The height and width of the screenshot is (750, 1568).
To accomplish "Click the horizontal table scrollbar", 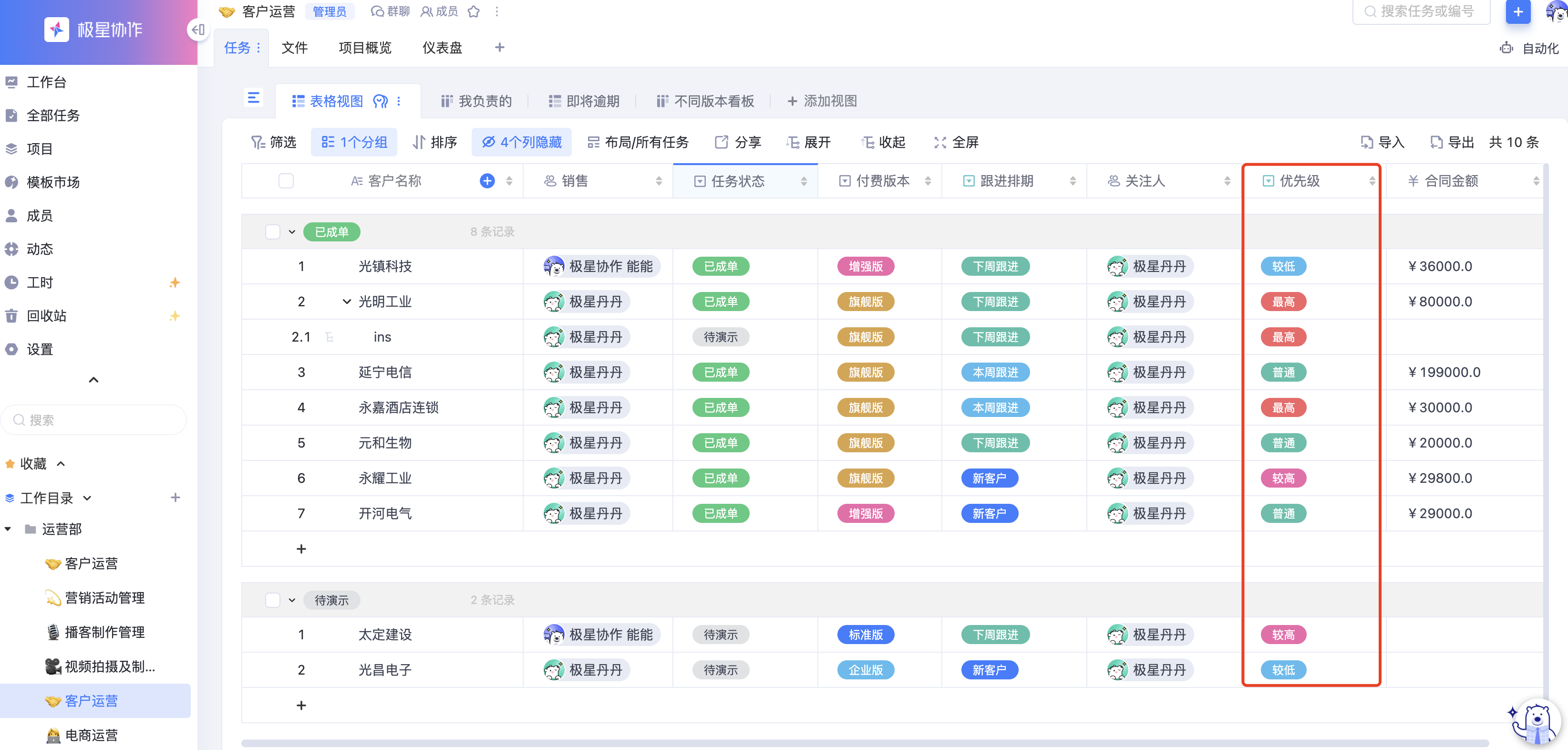I will point(864,743).
